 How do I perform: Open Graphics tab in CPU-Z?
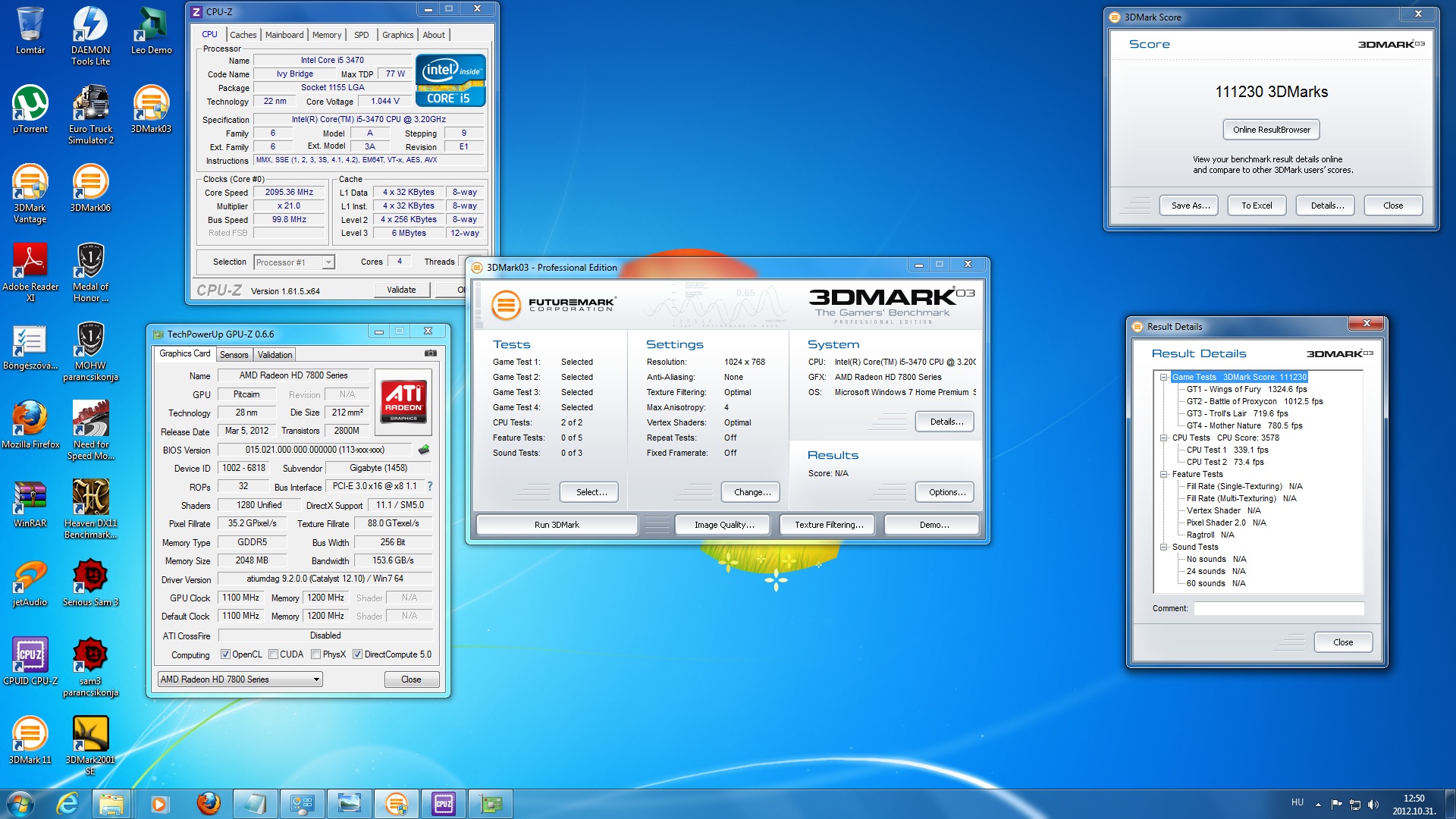point(398,35)
